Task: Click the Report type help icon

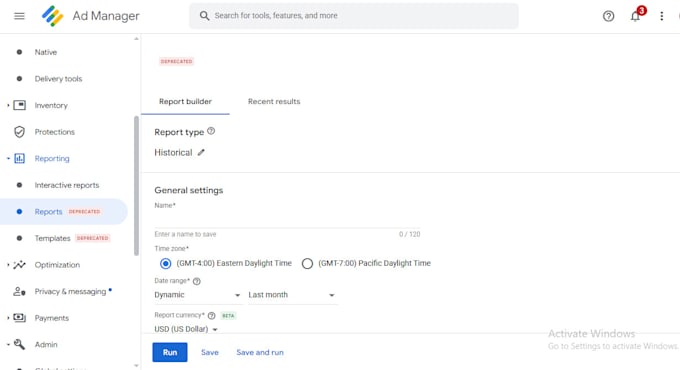Action: [211, 131]
